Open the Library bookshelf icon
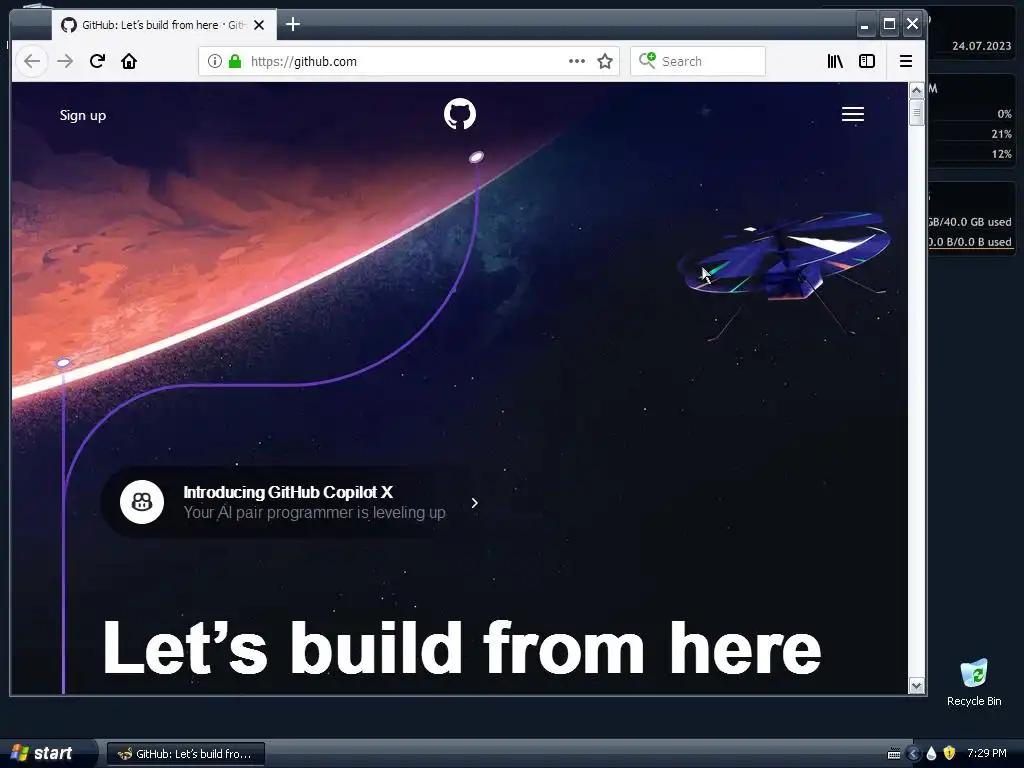The height and width of the screenshot is (768, 1024). point(835,61)
